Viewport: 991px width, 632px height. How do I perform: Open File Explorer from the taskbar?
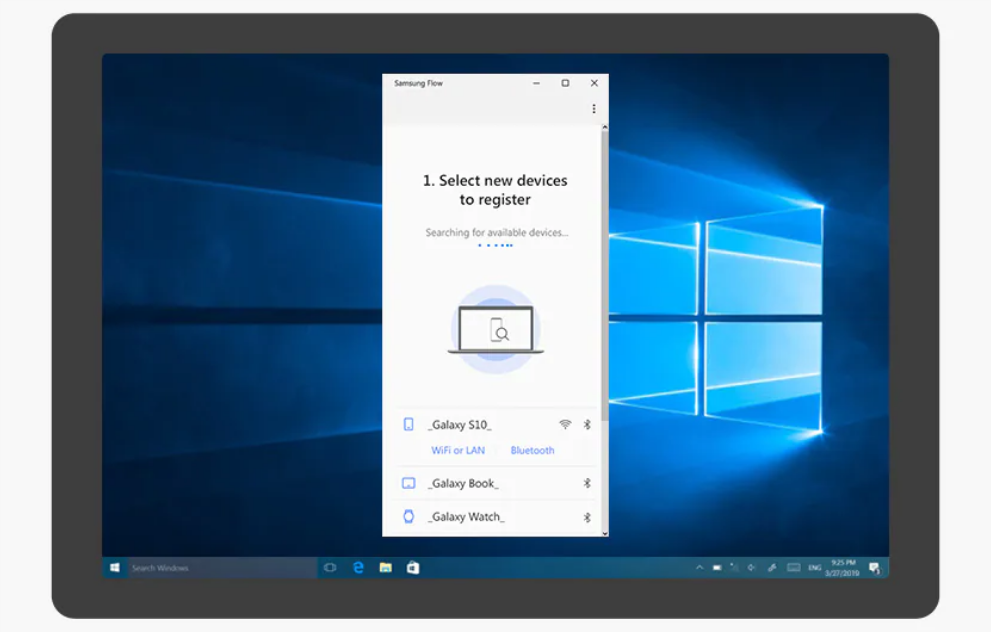[386, 568]
